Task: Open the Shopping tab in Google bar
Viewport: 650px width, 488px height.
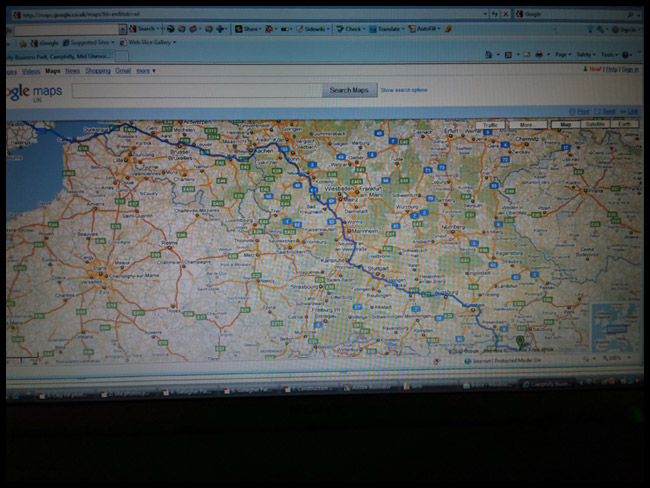Action: click(98, 72)
